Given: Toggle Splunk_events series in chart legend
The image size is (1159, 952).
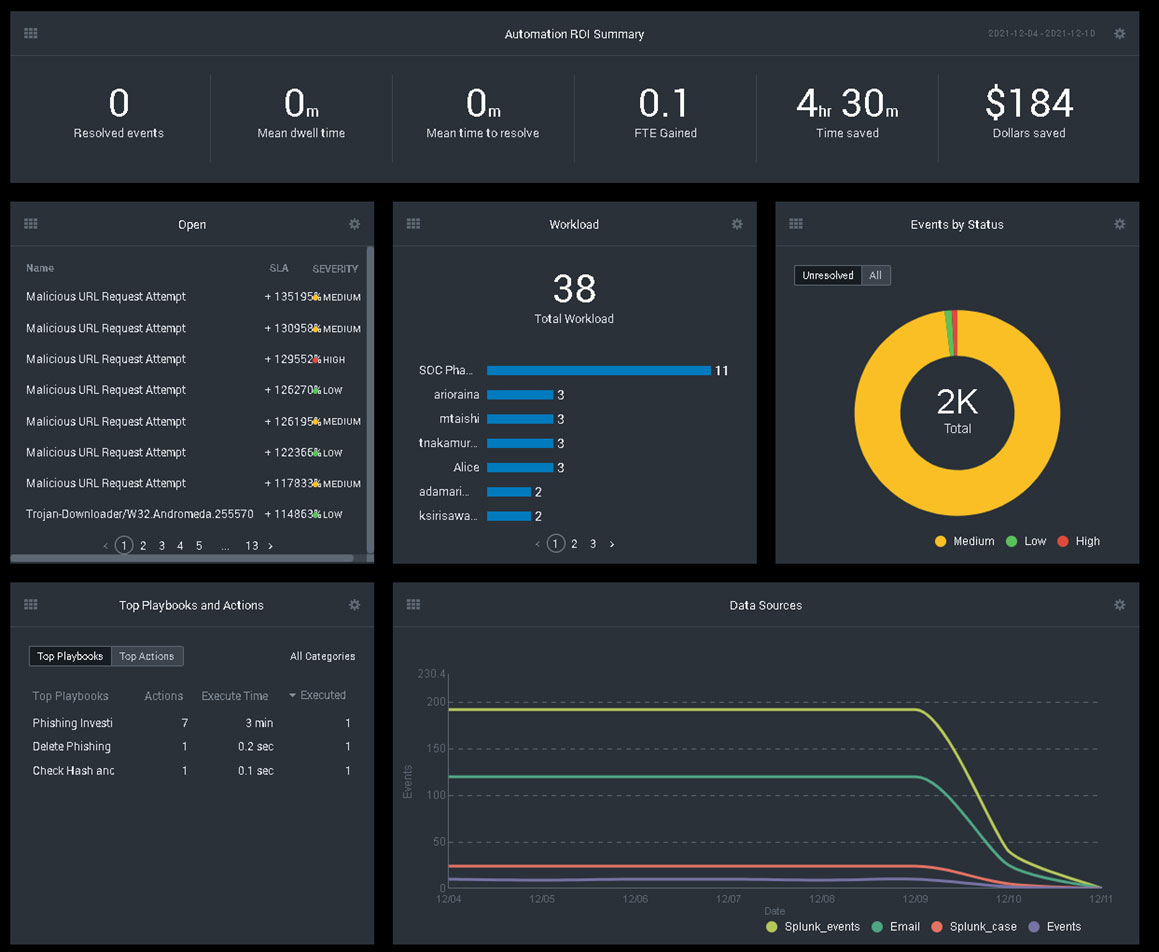Looking at the screenshot, I should pos(772,927).
